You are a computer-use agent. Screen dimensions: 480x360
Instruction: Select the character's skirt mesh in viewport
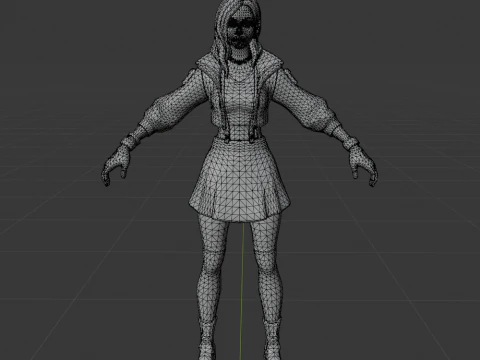(240, 180)
